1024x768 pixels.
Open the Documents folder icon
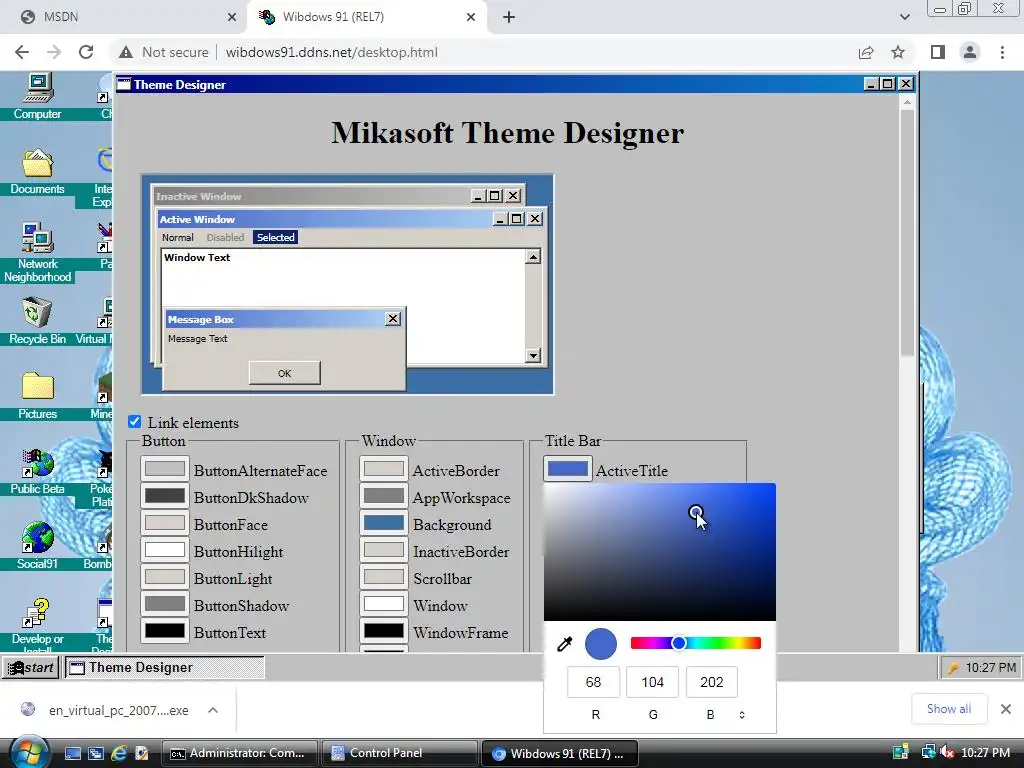pos(37,172)
